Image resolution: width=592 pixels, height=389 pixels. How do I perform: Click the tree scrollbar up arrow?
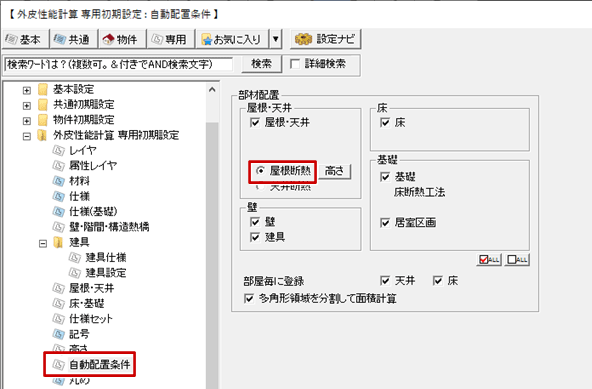pos(212,90)
